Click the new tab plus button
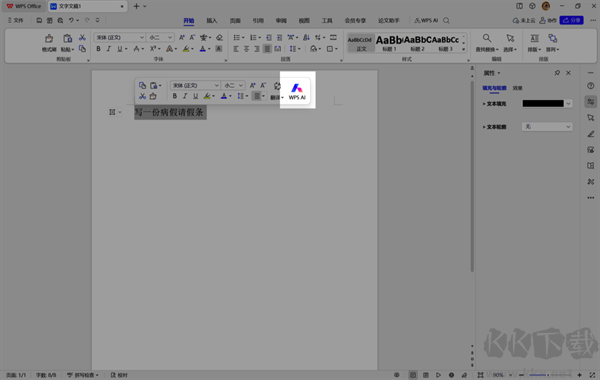Screen dimensions: 600x380 pyautogui.click(x=136, y=6)
